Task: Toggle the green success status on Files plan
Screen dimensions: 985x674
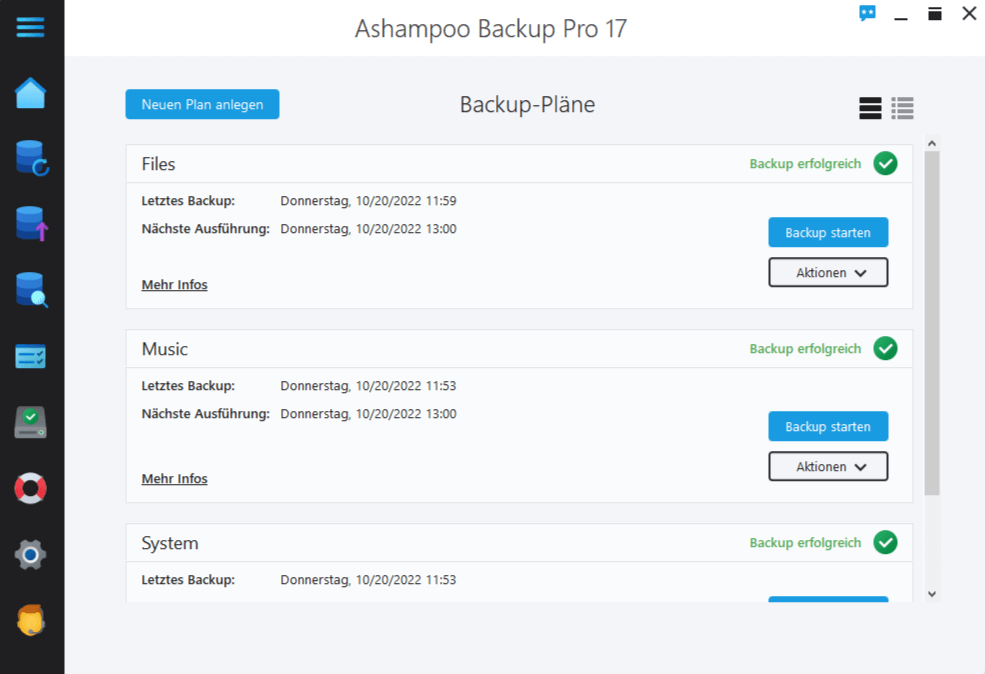Action: pyautogui.click(x=885, y=163)
